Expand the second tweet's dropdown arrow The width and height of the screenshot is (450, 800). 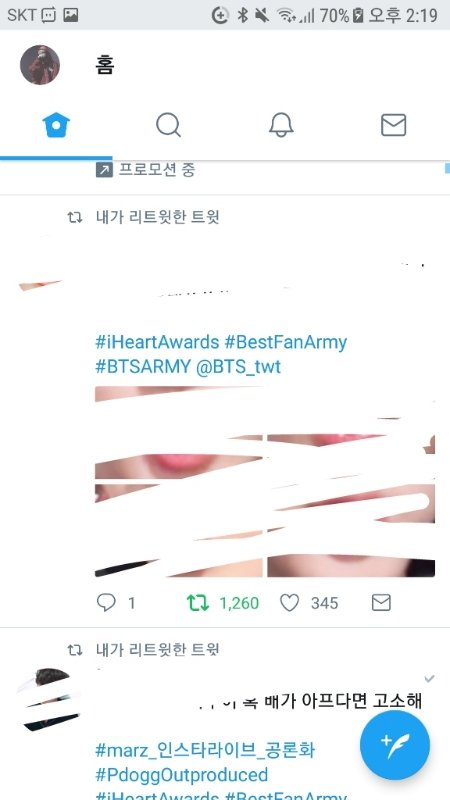click(430, 679)
